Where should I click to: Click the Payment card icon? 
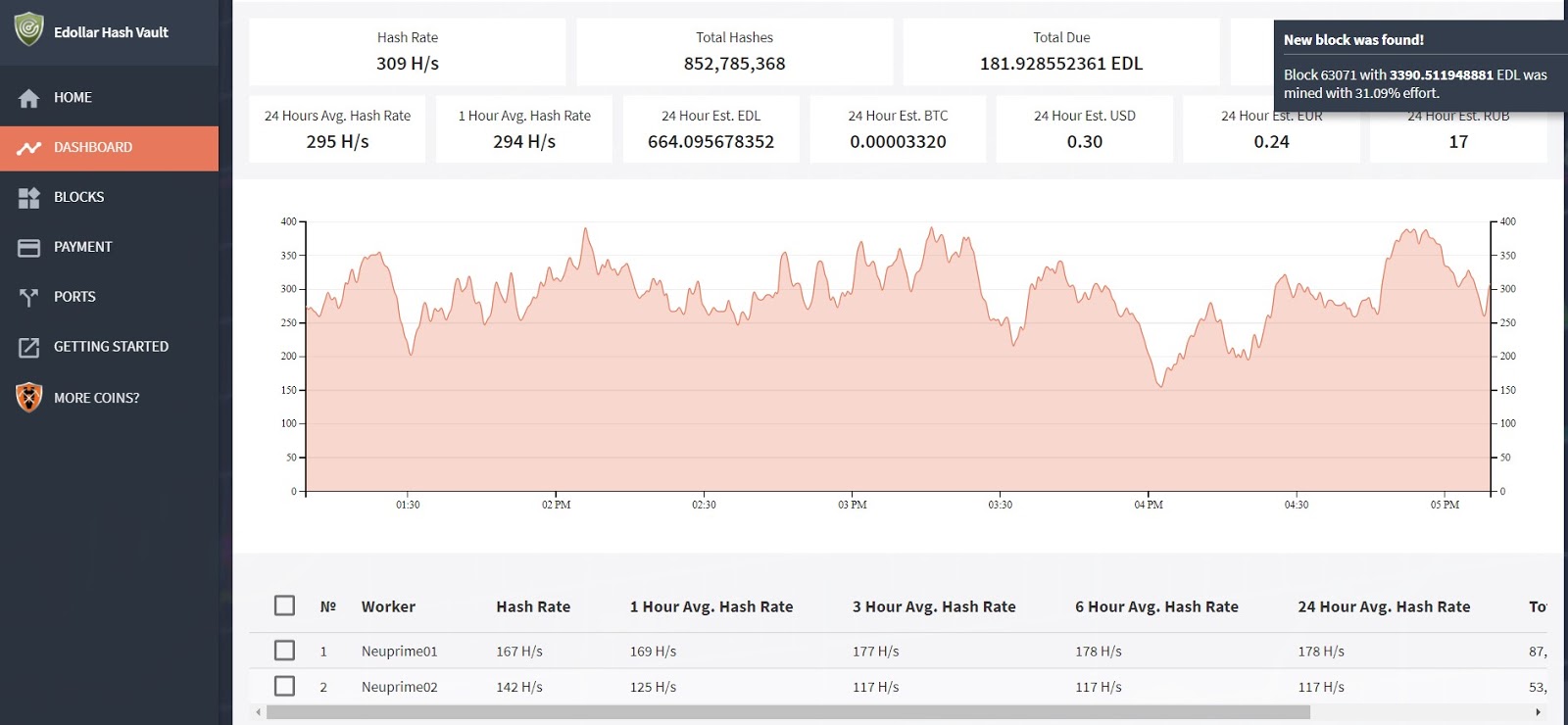pyautogui.click(x=29, y=247)
